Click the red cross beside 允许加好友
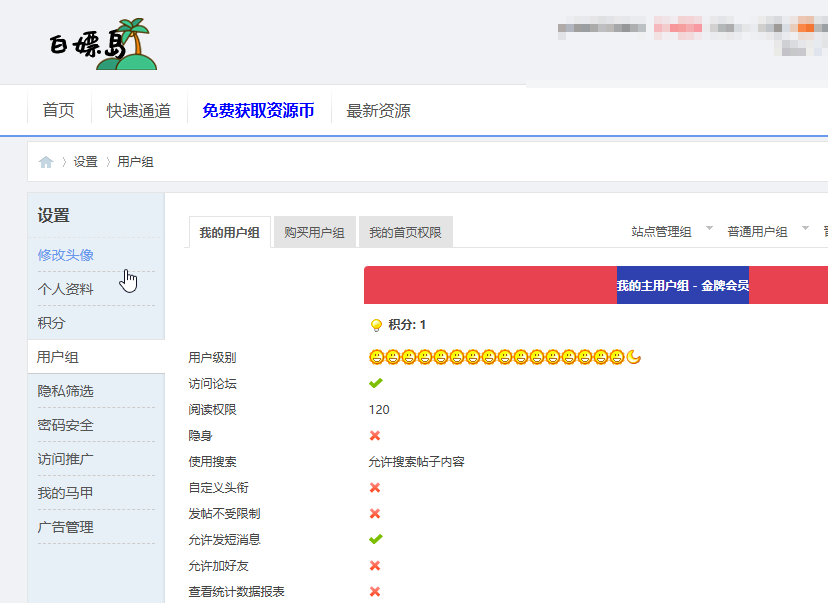828x603 pixels. [x=375, y=566]
